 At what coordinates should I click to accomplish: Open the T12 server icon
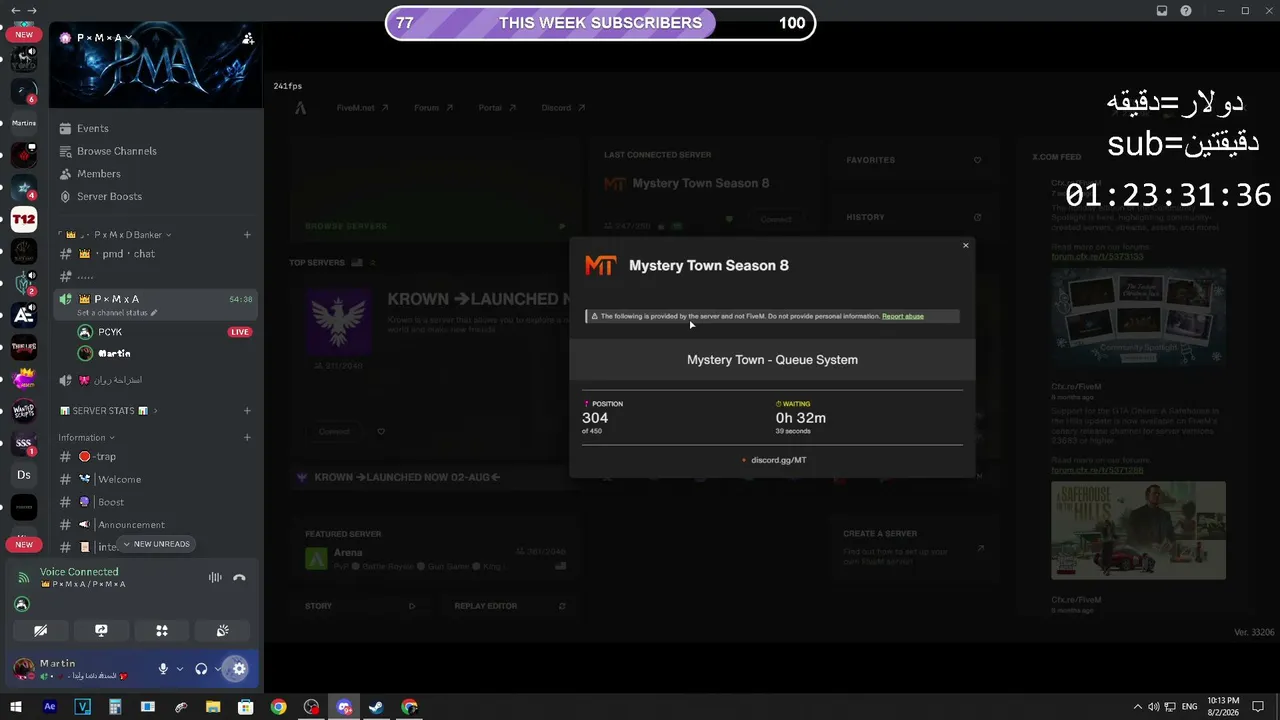coord(24,220)
